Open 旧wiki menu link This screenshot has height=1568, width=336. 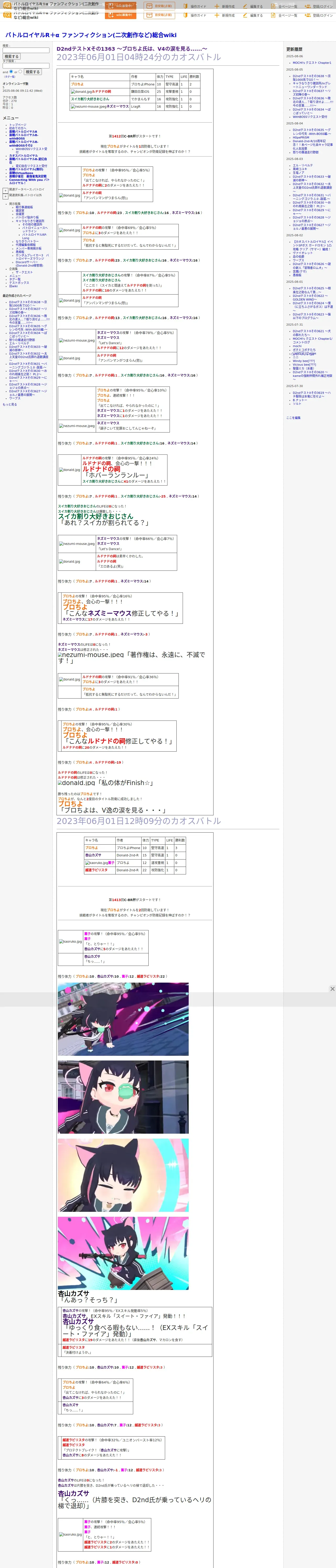pyautogui.click(x=13, y=286)
